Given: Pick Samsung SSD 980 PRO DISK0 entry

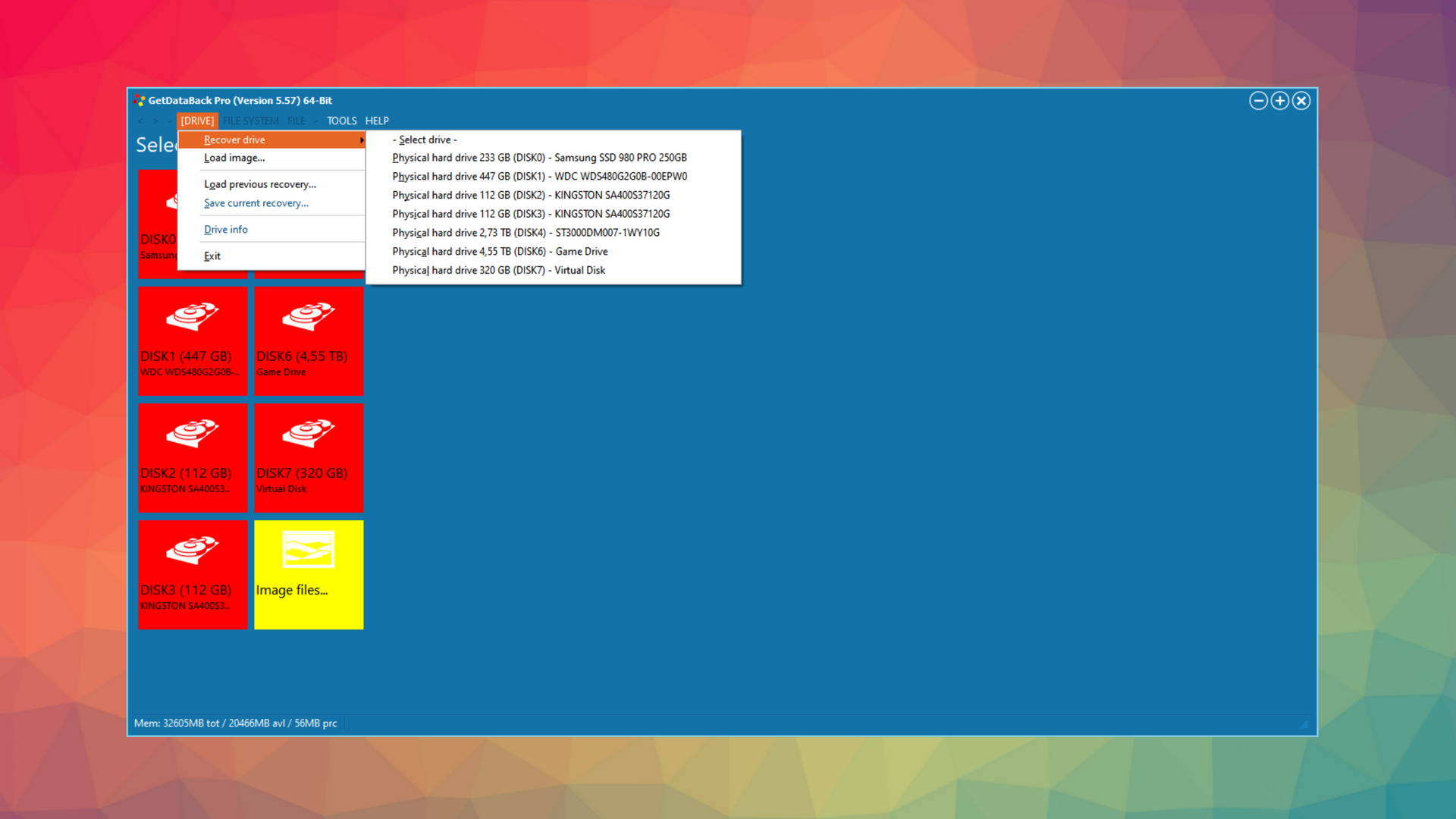Looking at the screenshot, I should tap(539, 158).
